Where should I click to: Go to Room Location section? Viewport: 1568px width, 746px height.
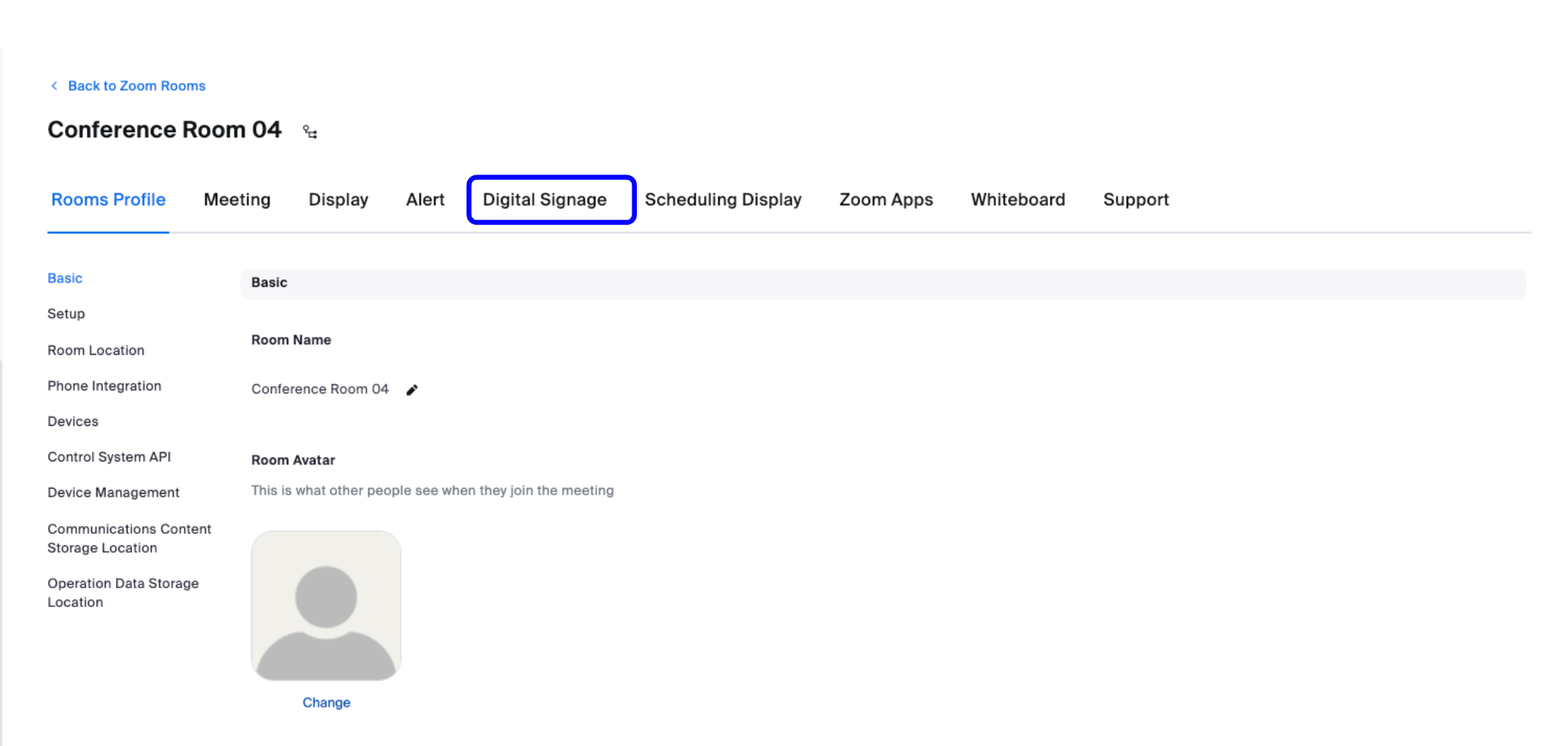click(x=96, y=350)
